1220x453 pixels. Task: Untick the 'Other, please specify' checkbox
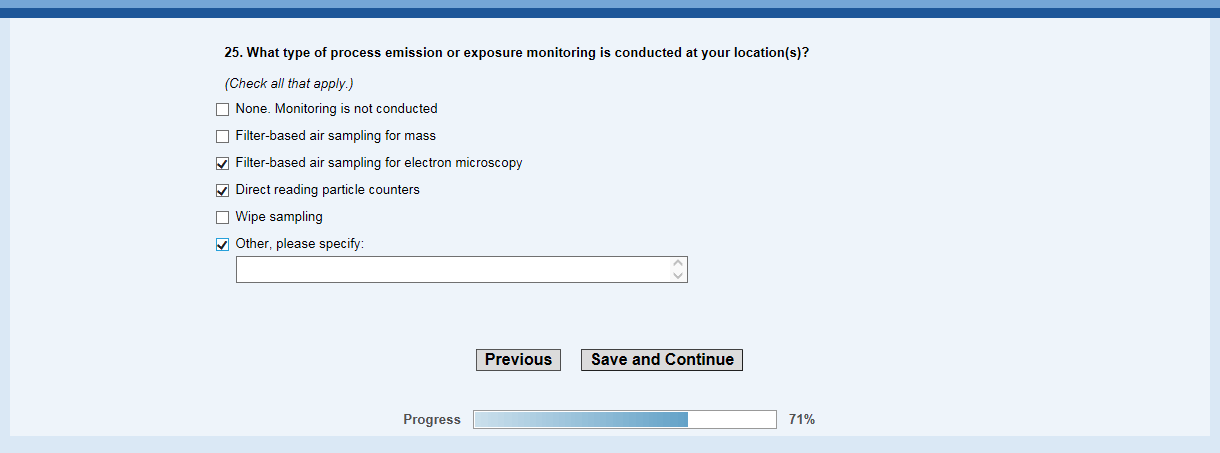(x=222, y=244)
